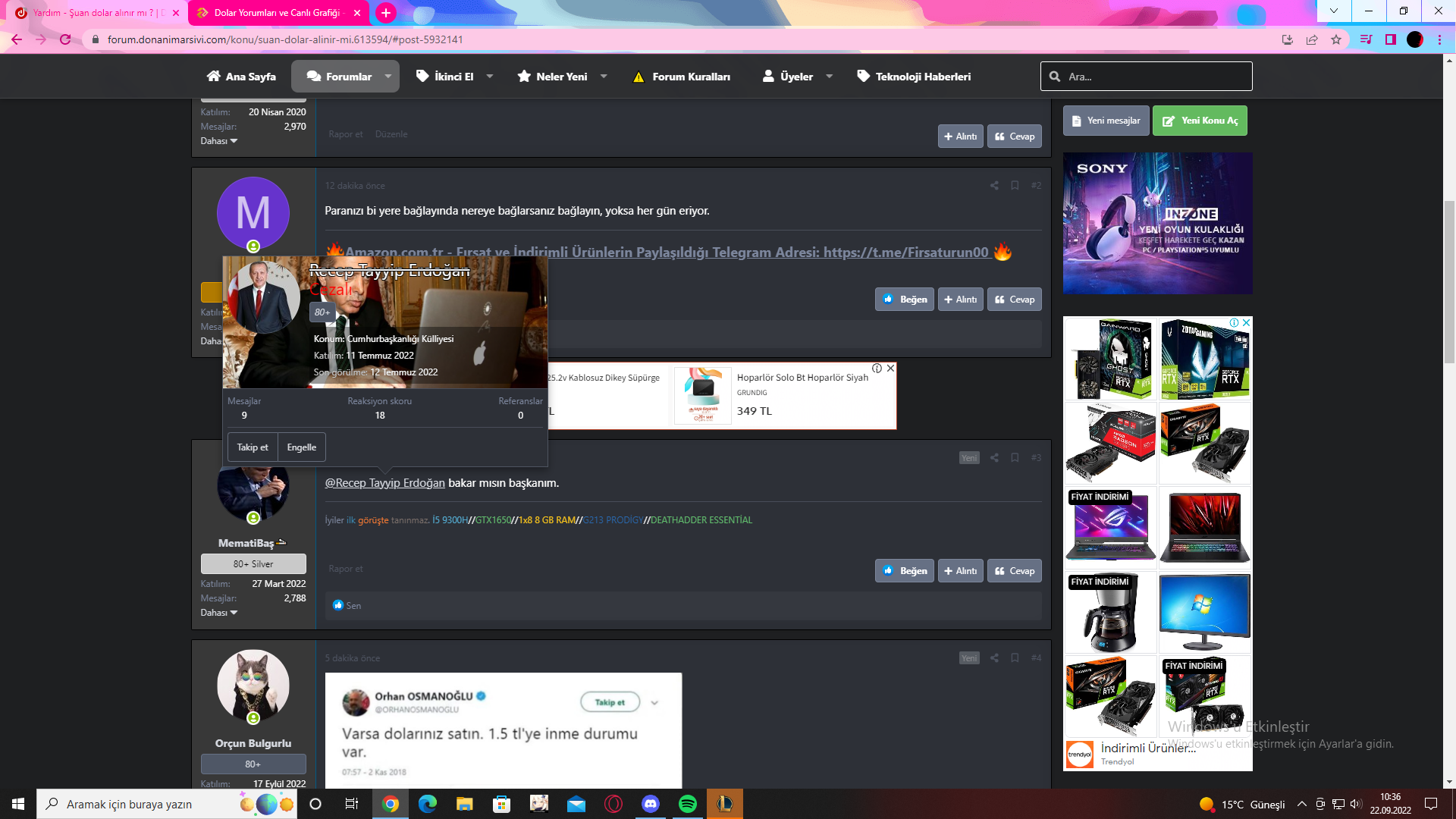The height and width of the screenshot is (819, 1456).
Task: Open Discord from the taskbar
Action: [x=651, y=804]
